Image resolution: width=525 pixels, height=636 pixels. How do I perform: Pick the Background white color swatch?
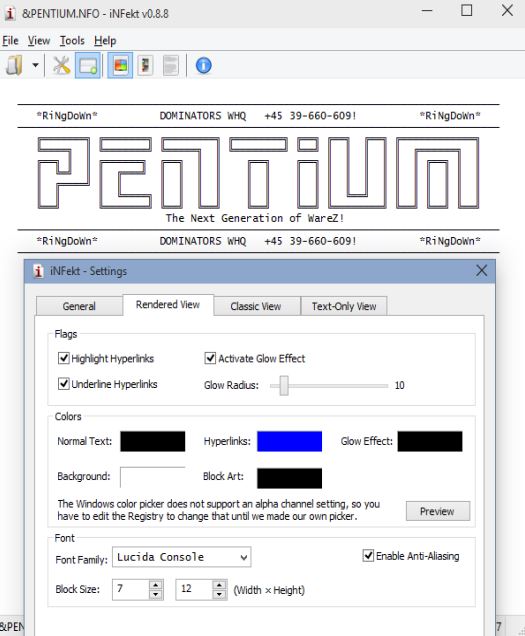pos(153,477)
